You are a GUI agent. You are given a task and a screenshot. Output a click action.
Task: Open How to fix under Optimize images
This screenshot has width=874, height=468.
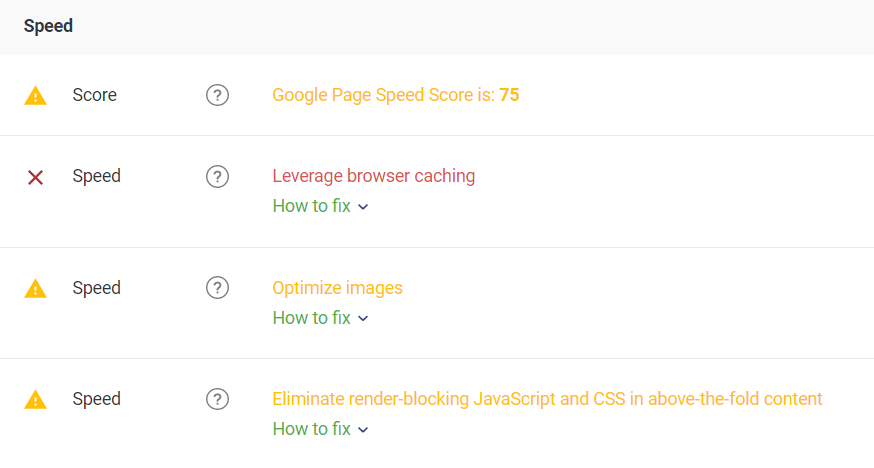(312, 318)
